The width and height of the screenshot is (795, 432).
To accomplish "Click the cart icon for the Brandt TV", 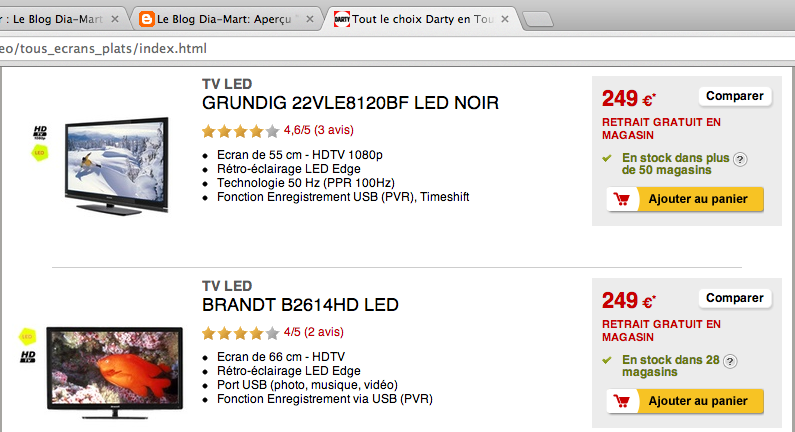I will click(x=622, y=401).
